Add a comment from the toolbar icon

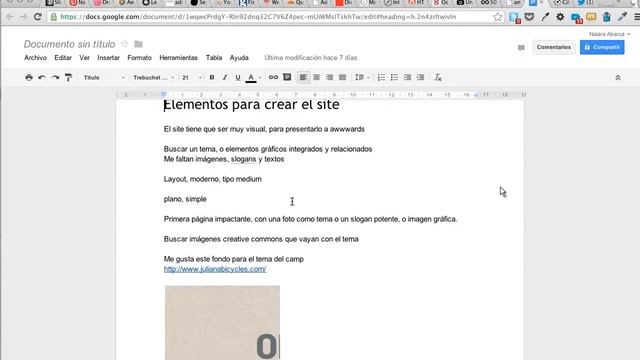(x=287, y=77)
